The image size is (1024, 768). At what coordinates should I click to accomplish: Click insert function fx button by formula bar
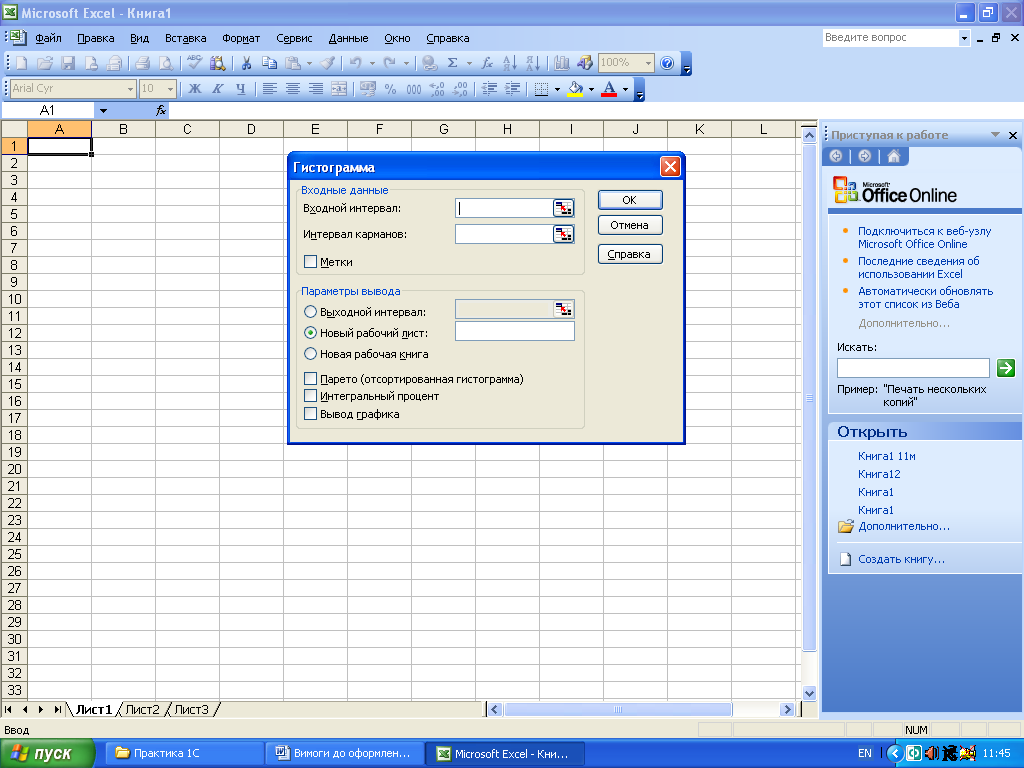(161, 110)
